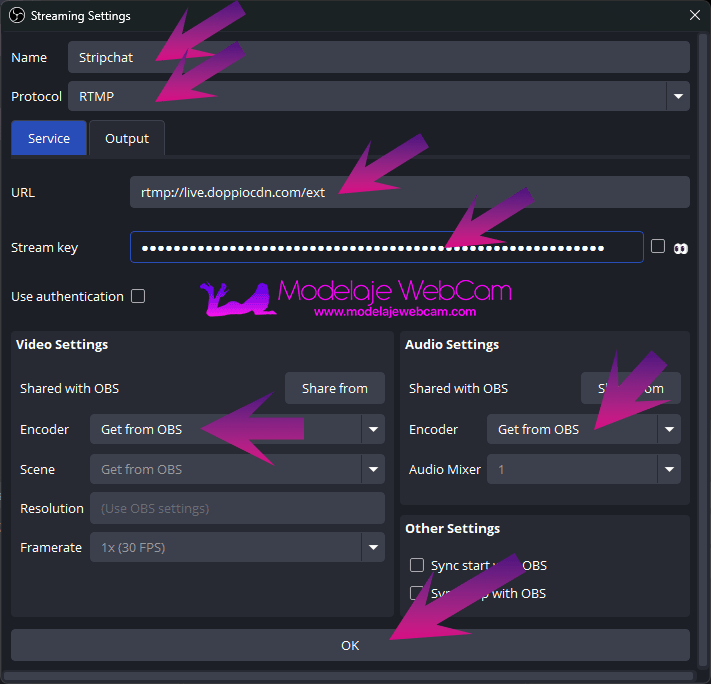The width and height of the screenshot is (711, 684).
Task: Click the OBS logo in the title bar
Action: click(17, 15)
